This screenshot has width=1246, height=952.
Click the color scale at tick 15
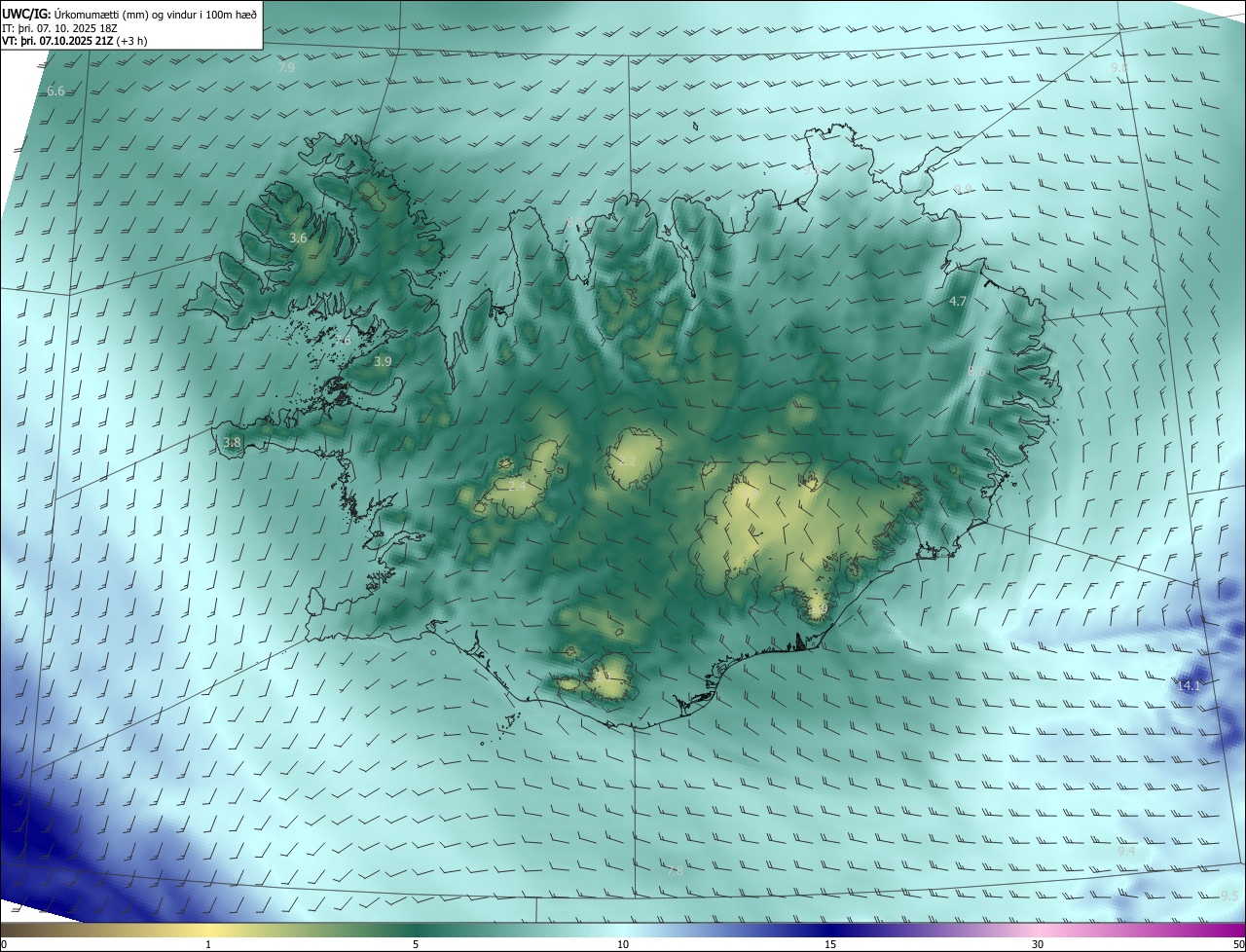[830, 944]
